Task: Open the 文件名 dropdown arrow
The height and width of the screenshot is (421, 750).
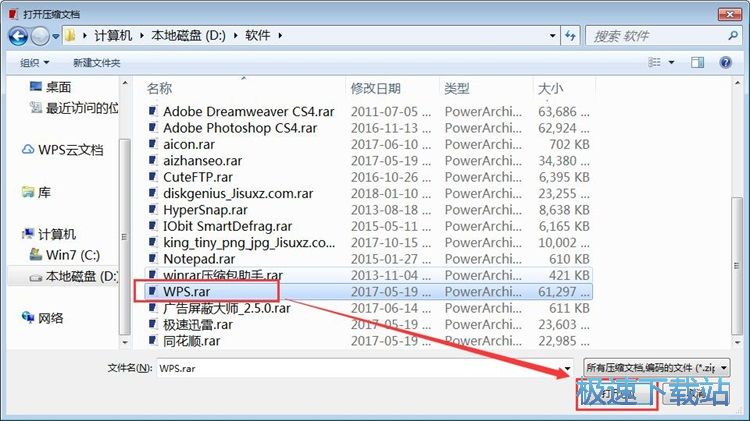Action: (x=567, y=368)
